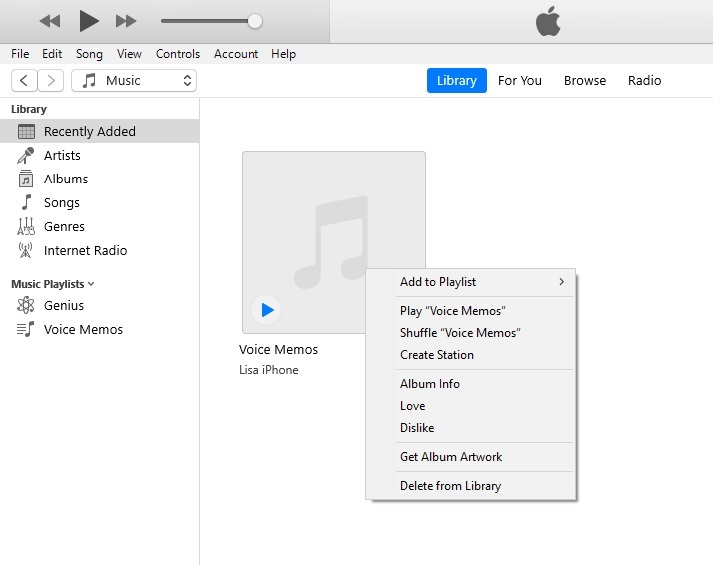Viewport: 713px width, 565px height.
Task: Open the Song menu
Action: point(89,54)
